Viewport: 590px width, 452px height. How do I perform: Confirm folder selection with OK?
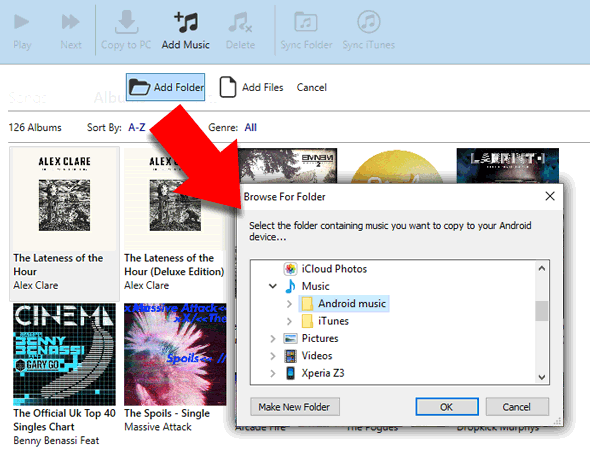click(x=447, y=407)
